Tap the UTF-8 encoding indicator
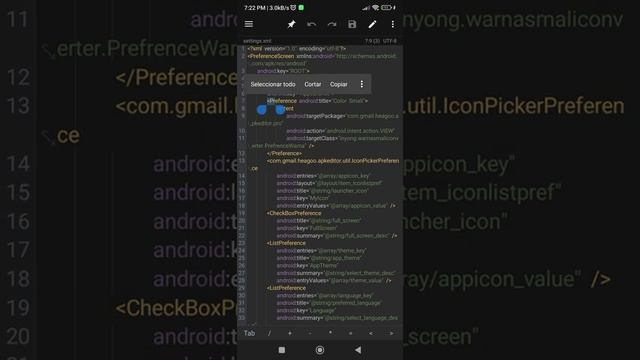The width and height of the screenshot is (640, 360). [390, 41]
